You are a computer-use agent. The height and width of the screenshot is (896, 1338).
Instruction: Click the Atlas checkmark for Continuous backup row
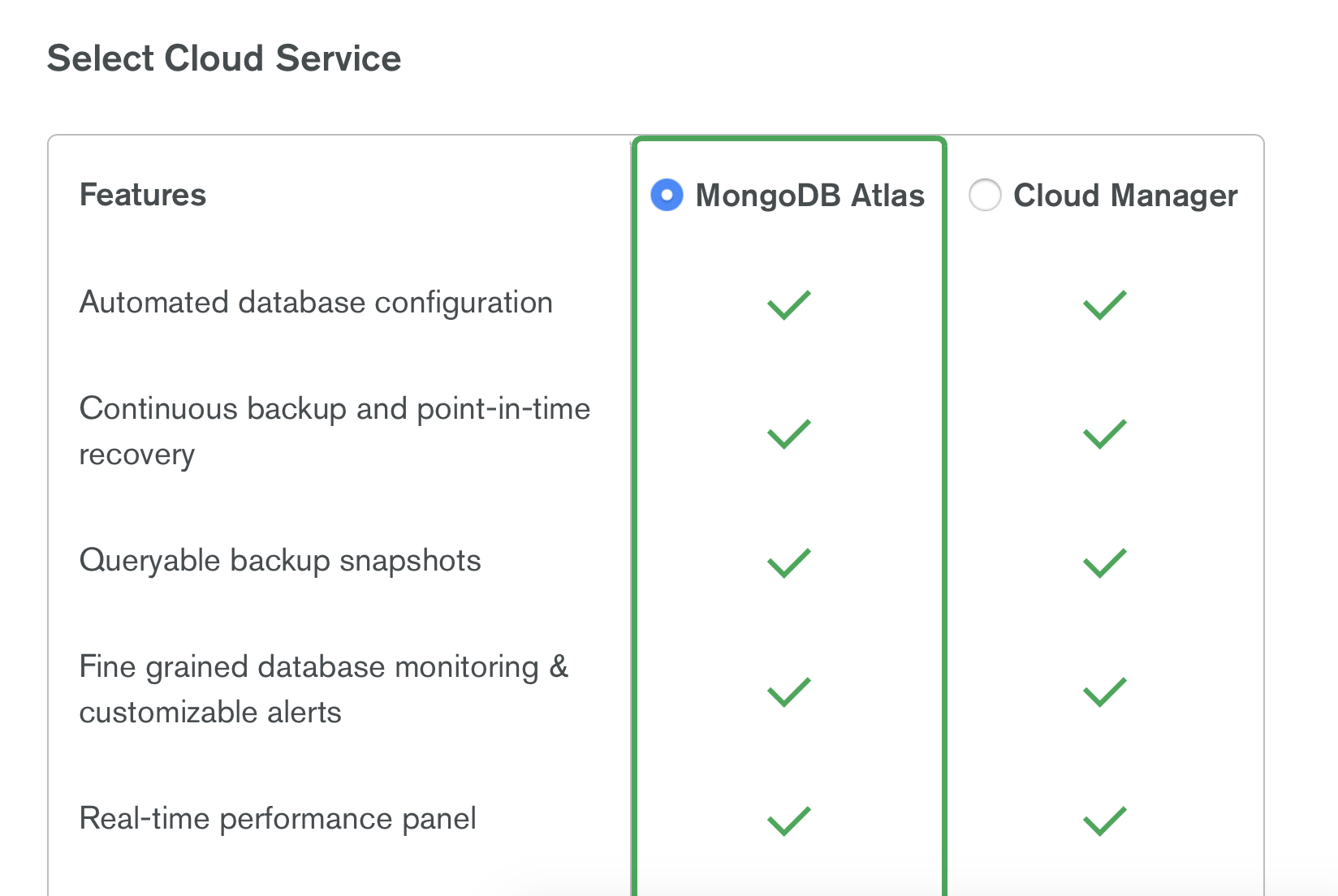pos(787,435)
